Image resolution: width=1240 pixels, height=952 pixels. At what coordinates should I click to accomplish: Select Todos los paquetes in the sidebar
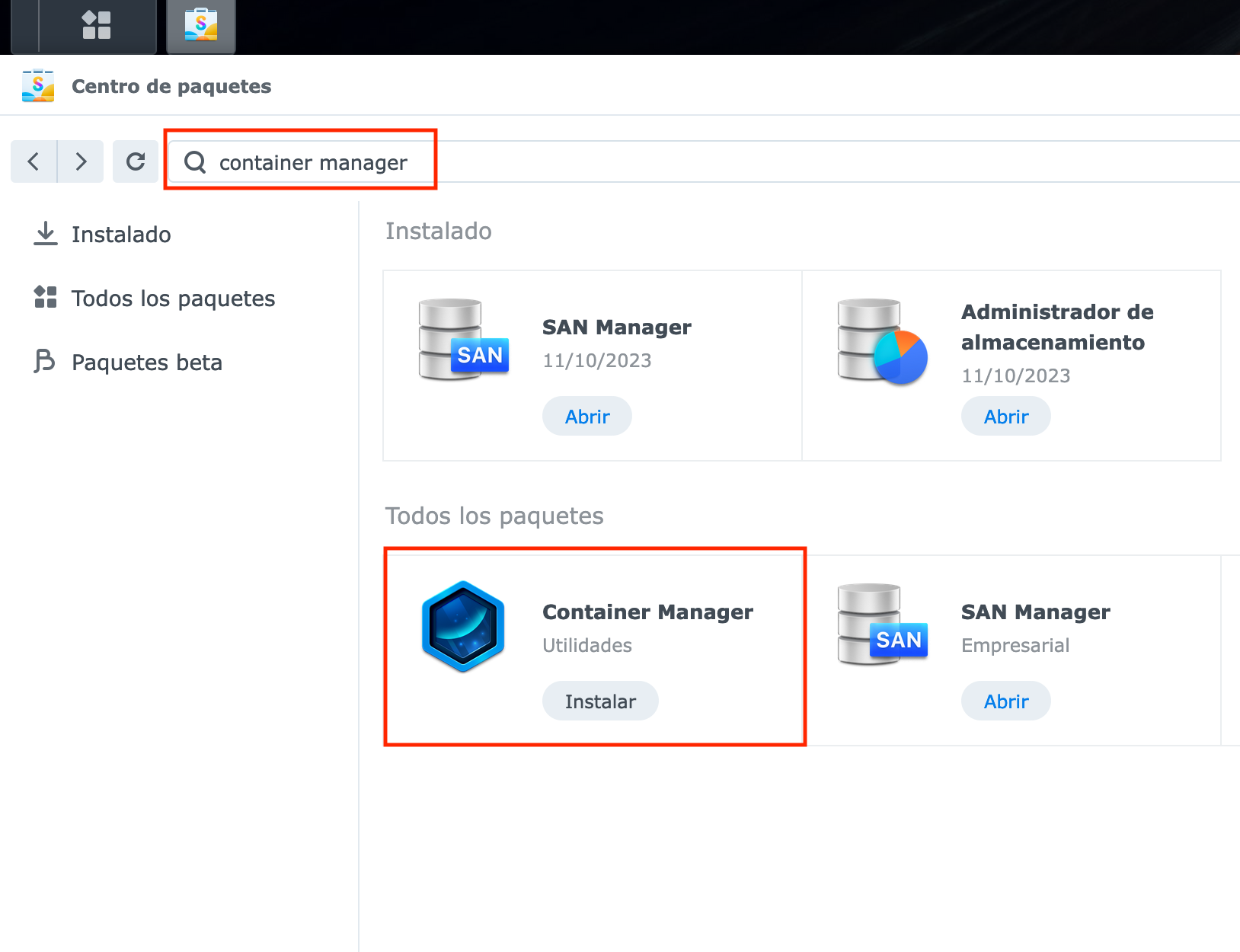tap(173, 299)
